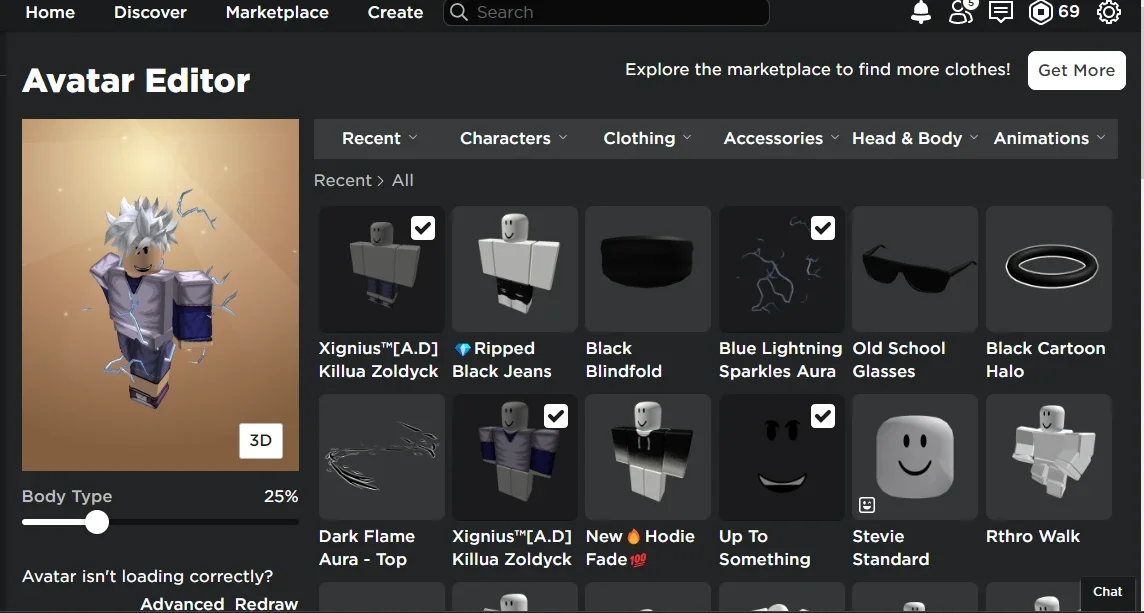Go to the Marketplace tab
The width and height of the screenshot is (1144, 613).
click(x=277, y=12)
